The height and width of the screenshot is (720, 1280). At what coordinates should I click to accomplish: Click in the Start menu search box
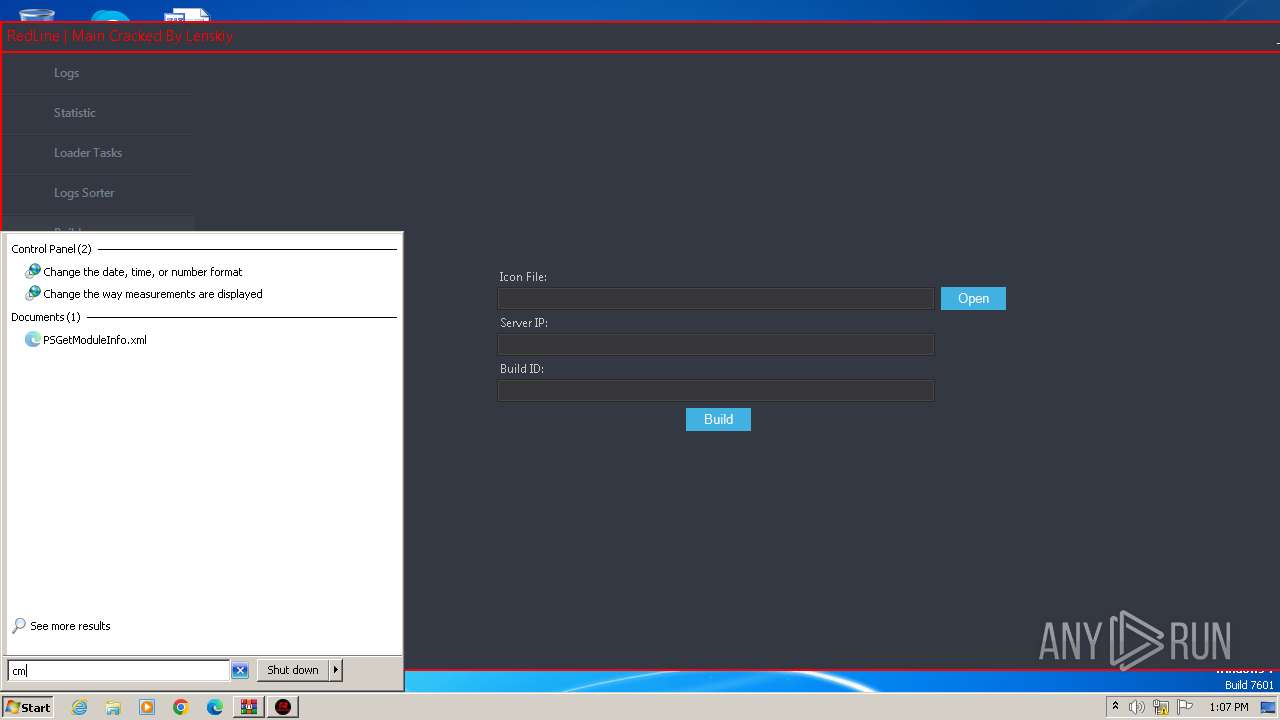click(x=118, y=670)
